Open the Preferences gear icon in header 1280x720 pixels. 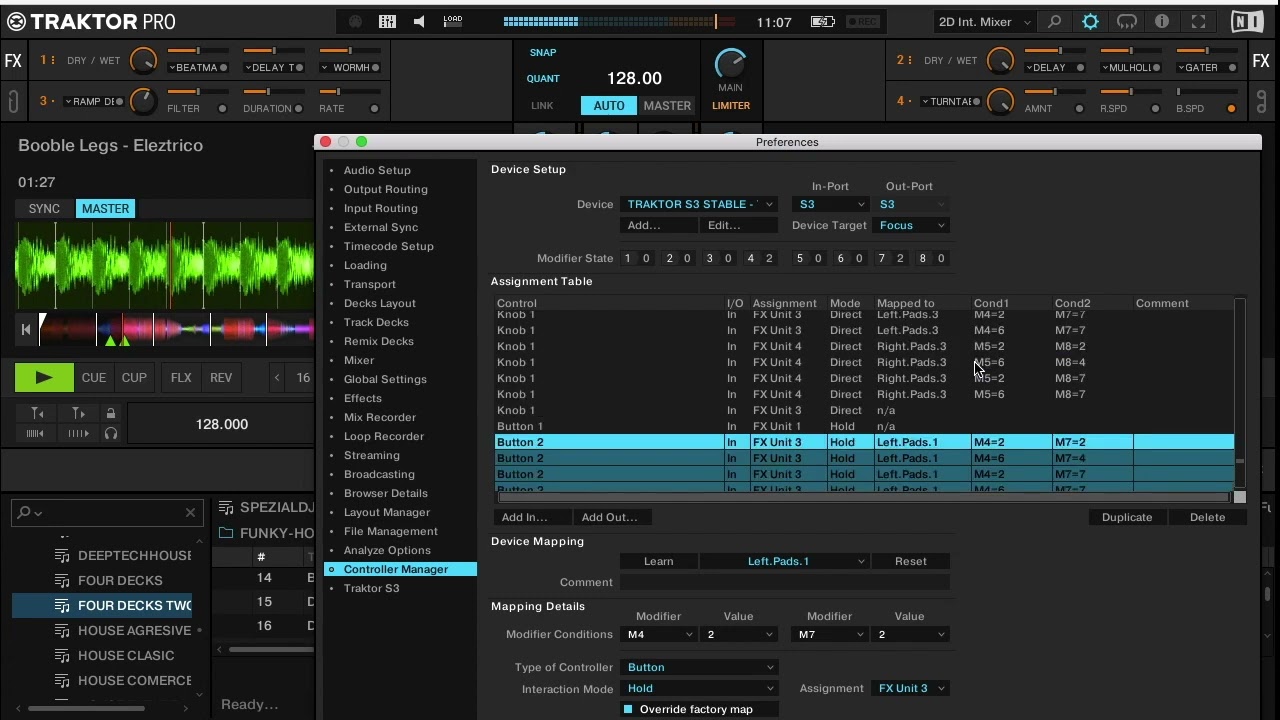1090,22
